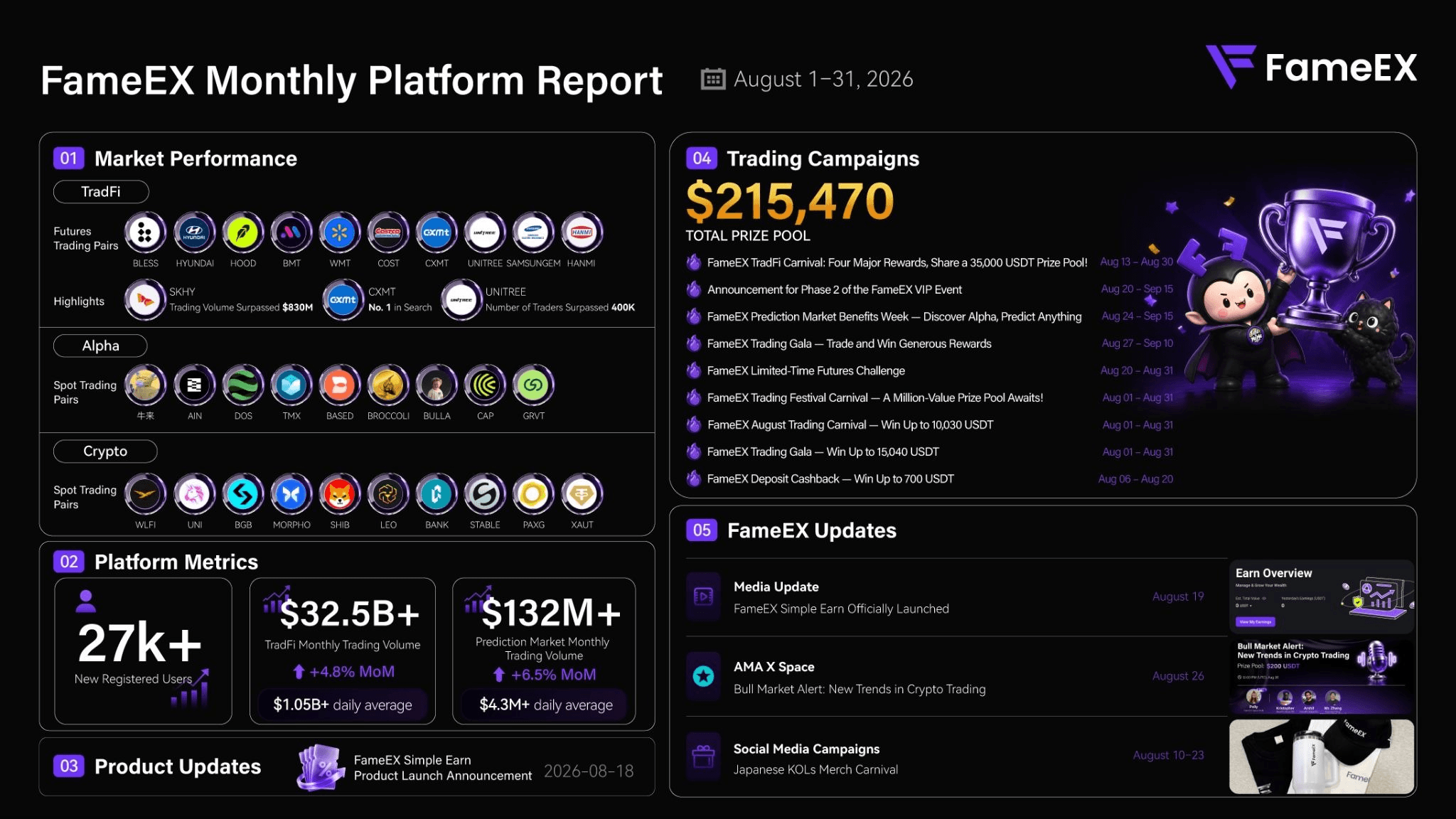Open the Media Update icon
The width and height of the screenshot is (1456, 819).
pyautogui.click(x=703, y=596)
